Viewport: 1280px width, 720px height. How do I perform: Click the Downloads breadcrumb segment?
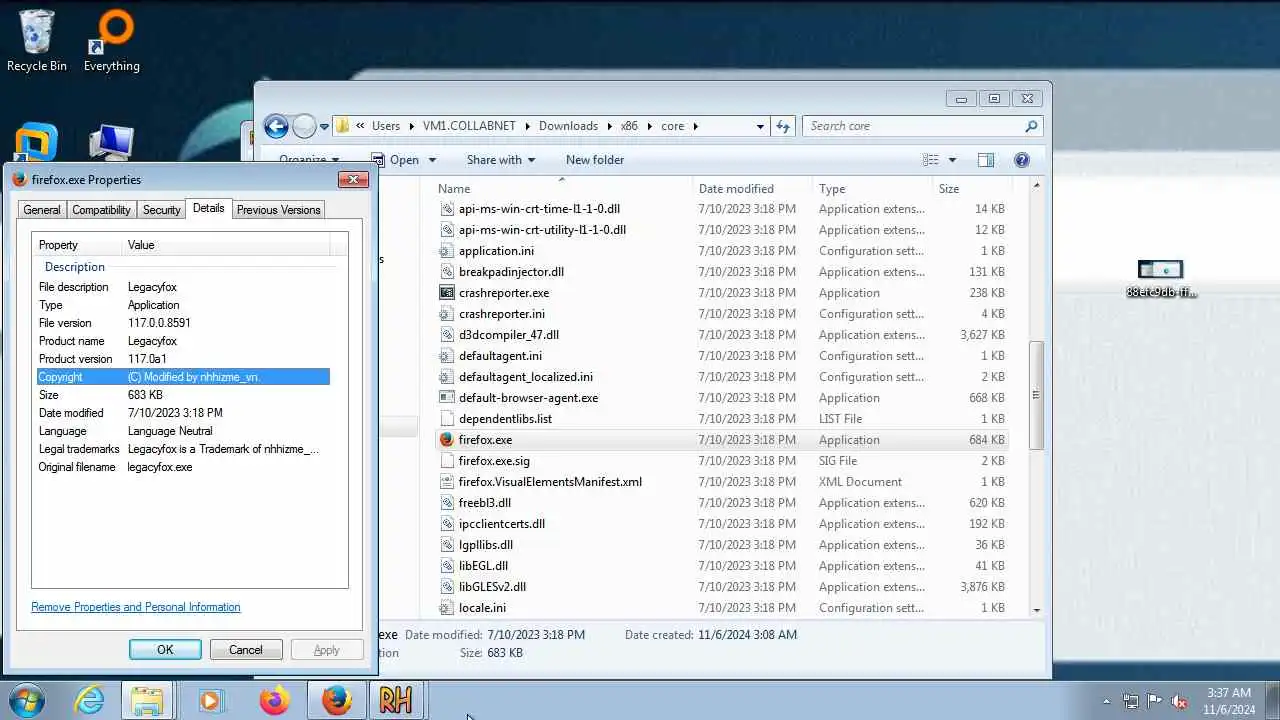click(568, 126)
